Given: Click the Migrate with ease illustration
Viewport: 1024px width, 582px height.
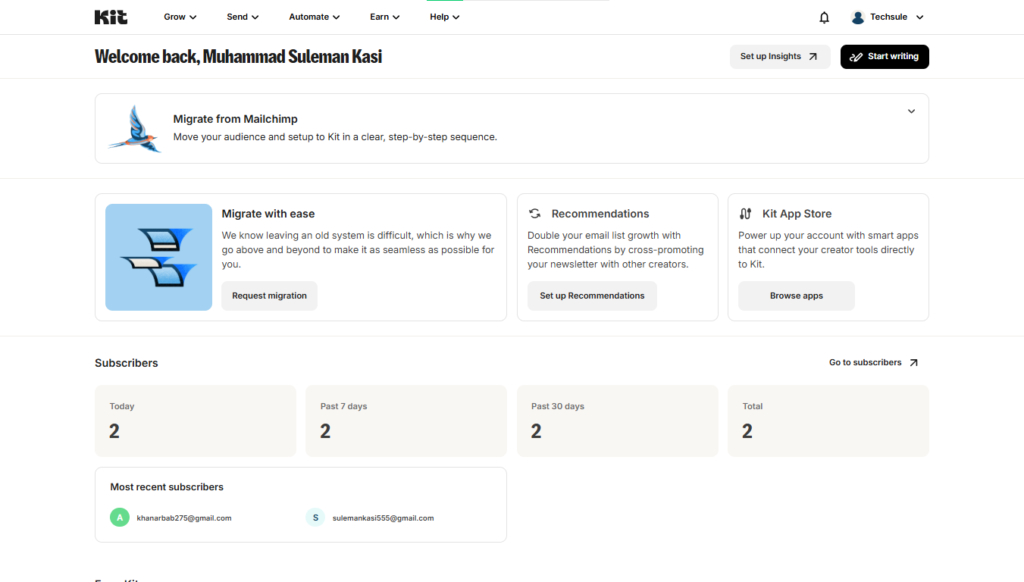Looking at the screenshot, I should point(159,257).
